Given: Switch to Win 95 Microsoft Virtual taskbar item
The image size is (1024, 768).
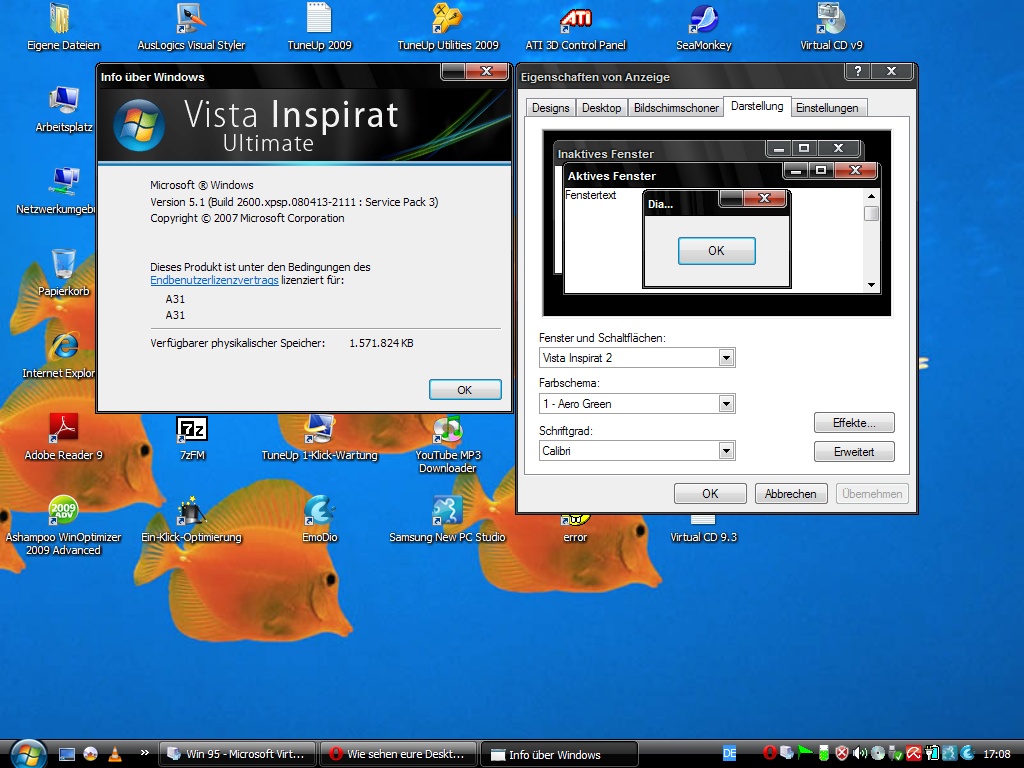Looking at the screenshot, I should tap(238, 754).
